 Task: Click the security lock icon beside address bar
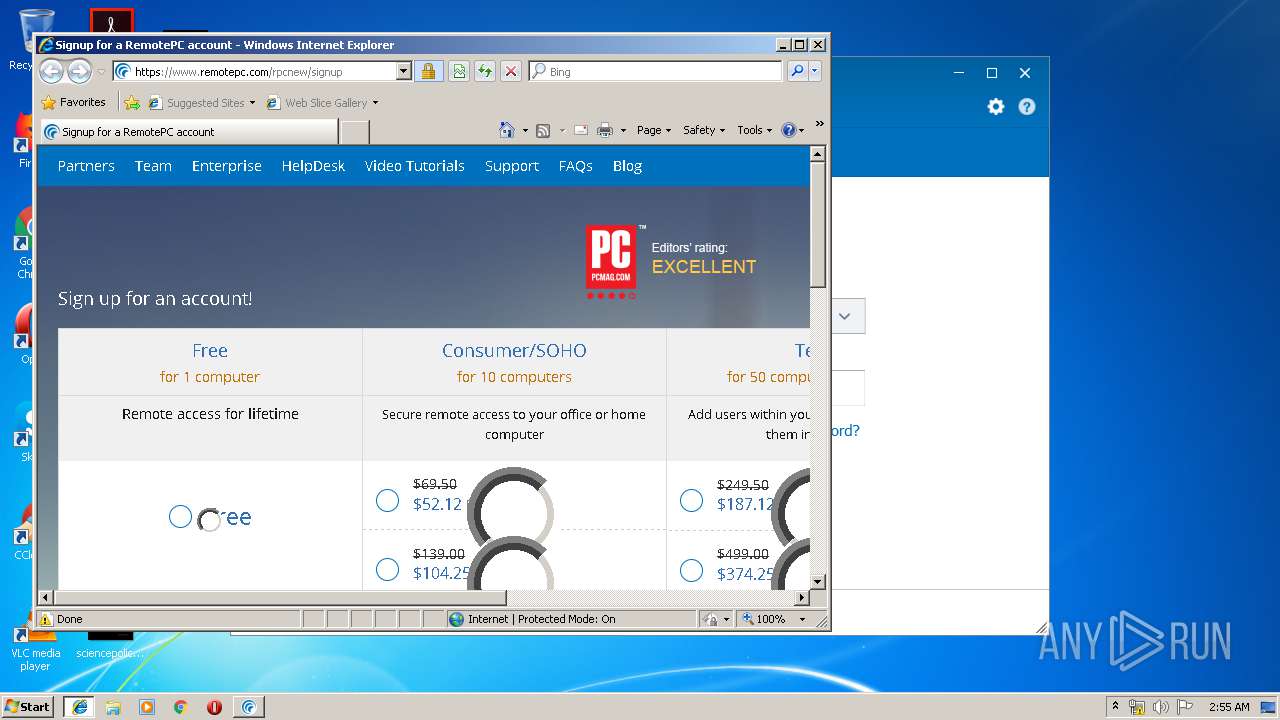(x=428, y=71)
